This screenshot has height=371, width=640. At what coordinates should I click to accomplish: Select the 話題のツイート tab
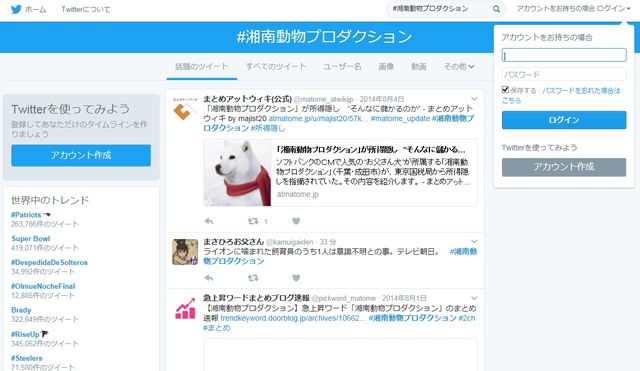202,67
